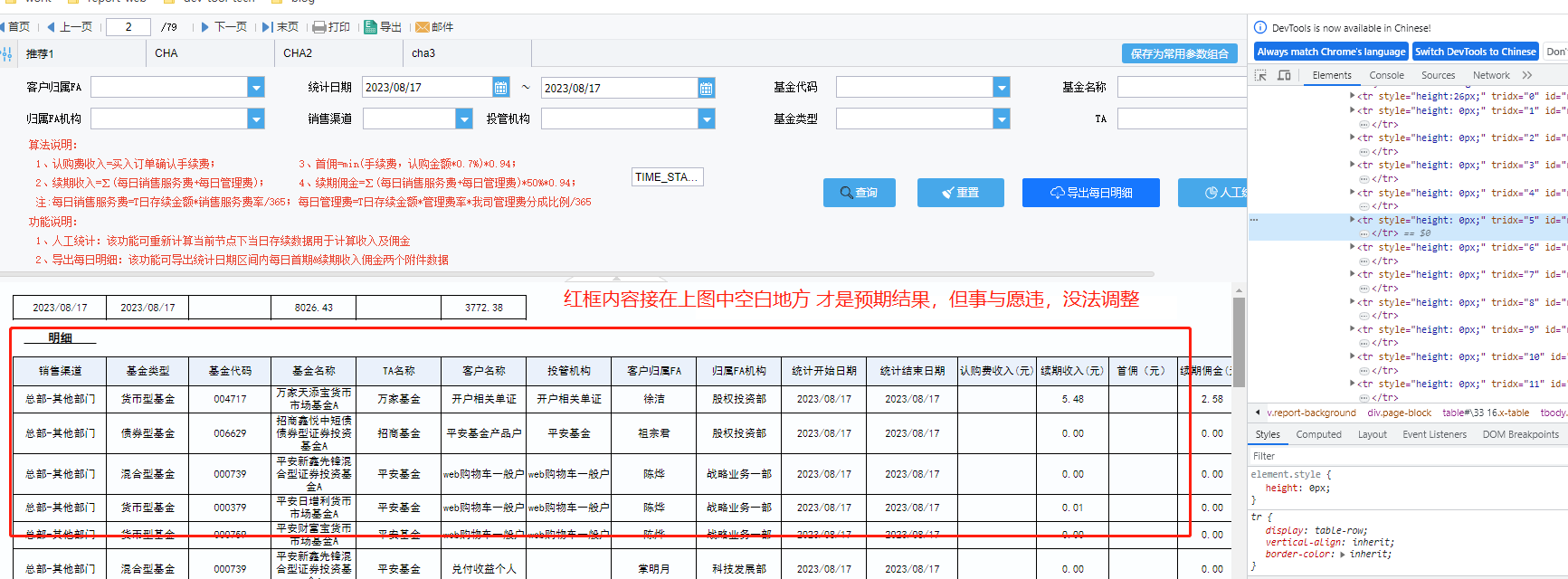Open the 归属FA机构 dropdown
The width and height of the screenshot is (1568, 579).
(x=256, y=119)
